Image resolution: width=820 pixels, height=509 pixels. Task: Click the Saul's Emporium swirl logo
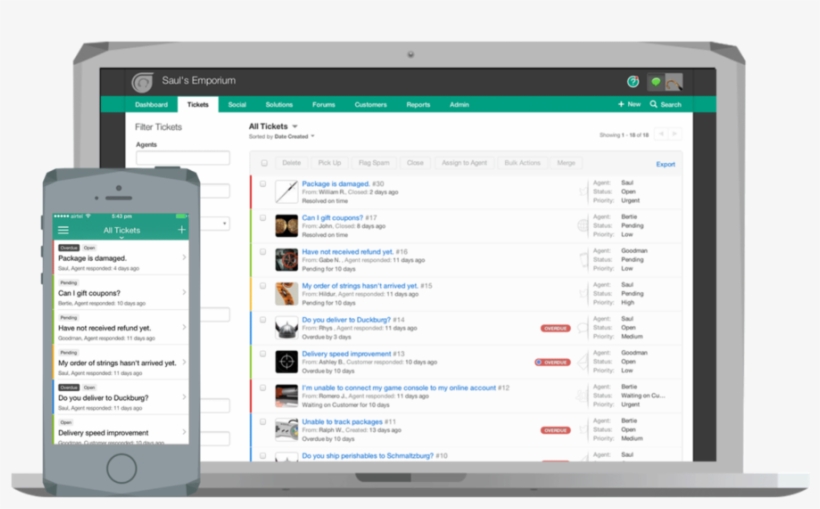coord(142,82)
